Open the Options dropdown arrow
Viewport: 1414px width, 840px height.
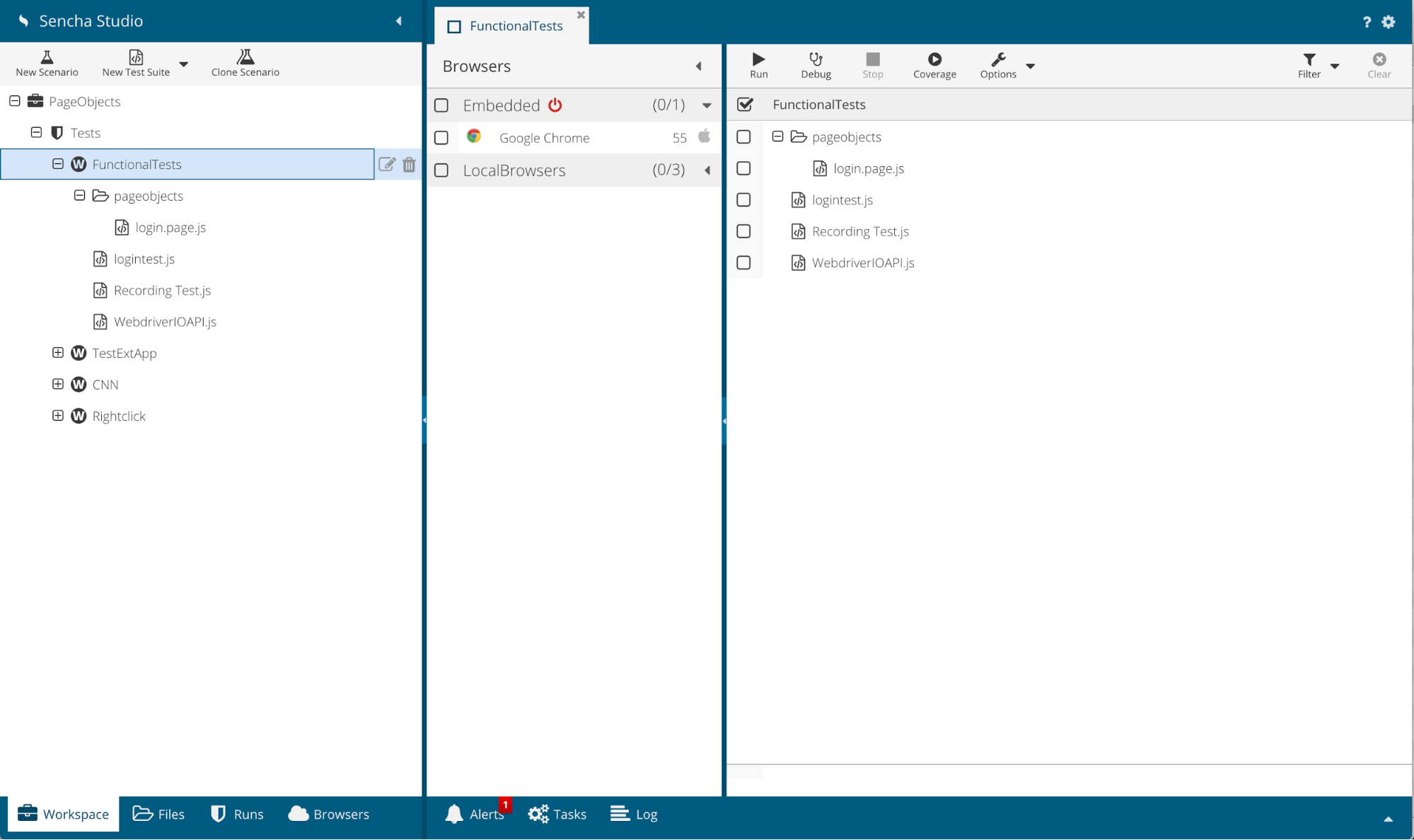1031,66
